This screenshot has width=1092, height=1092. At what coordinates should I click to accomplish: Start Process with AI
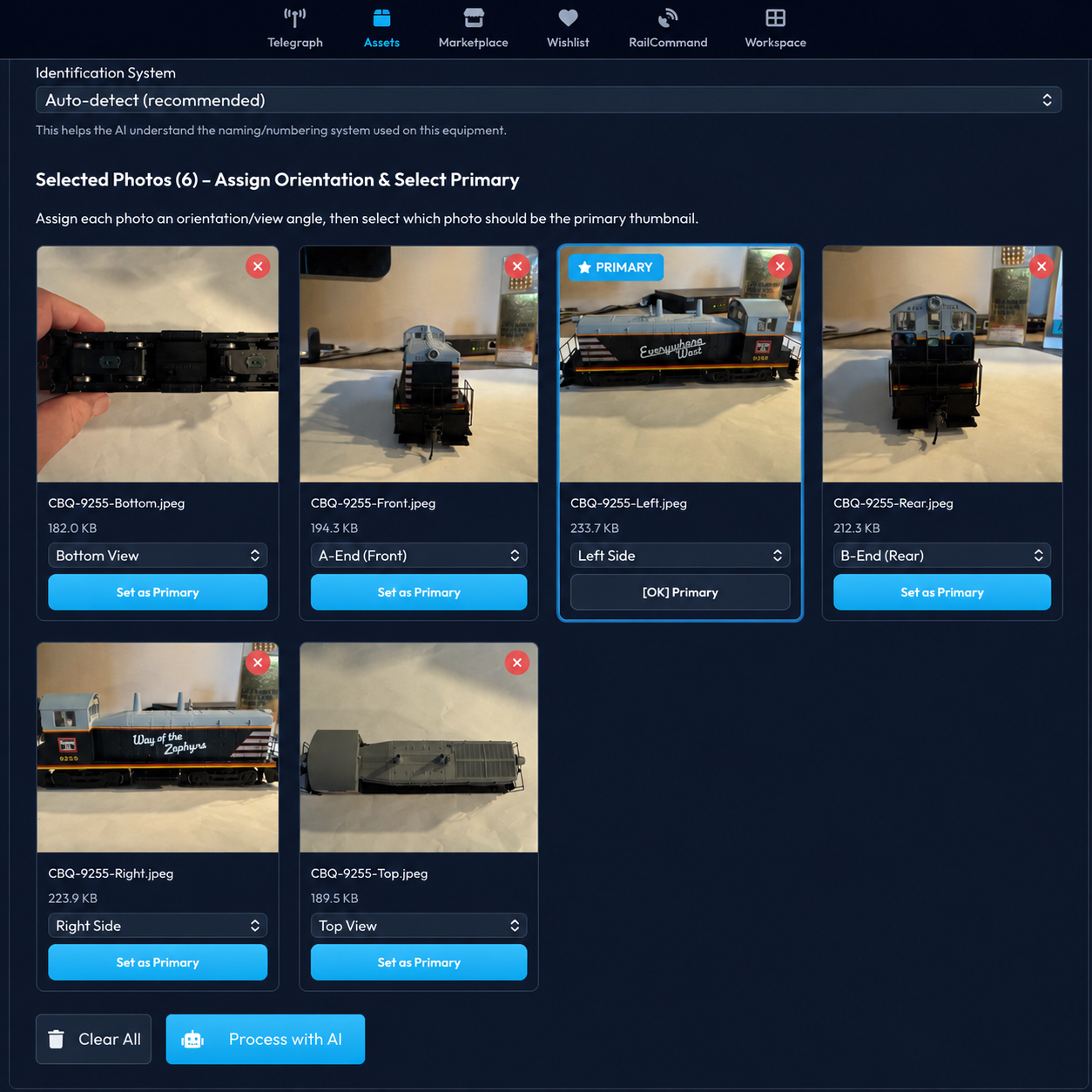[x=266, y=1039]
